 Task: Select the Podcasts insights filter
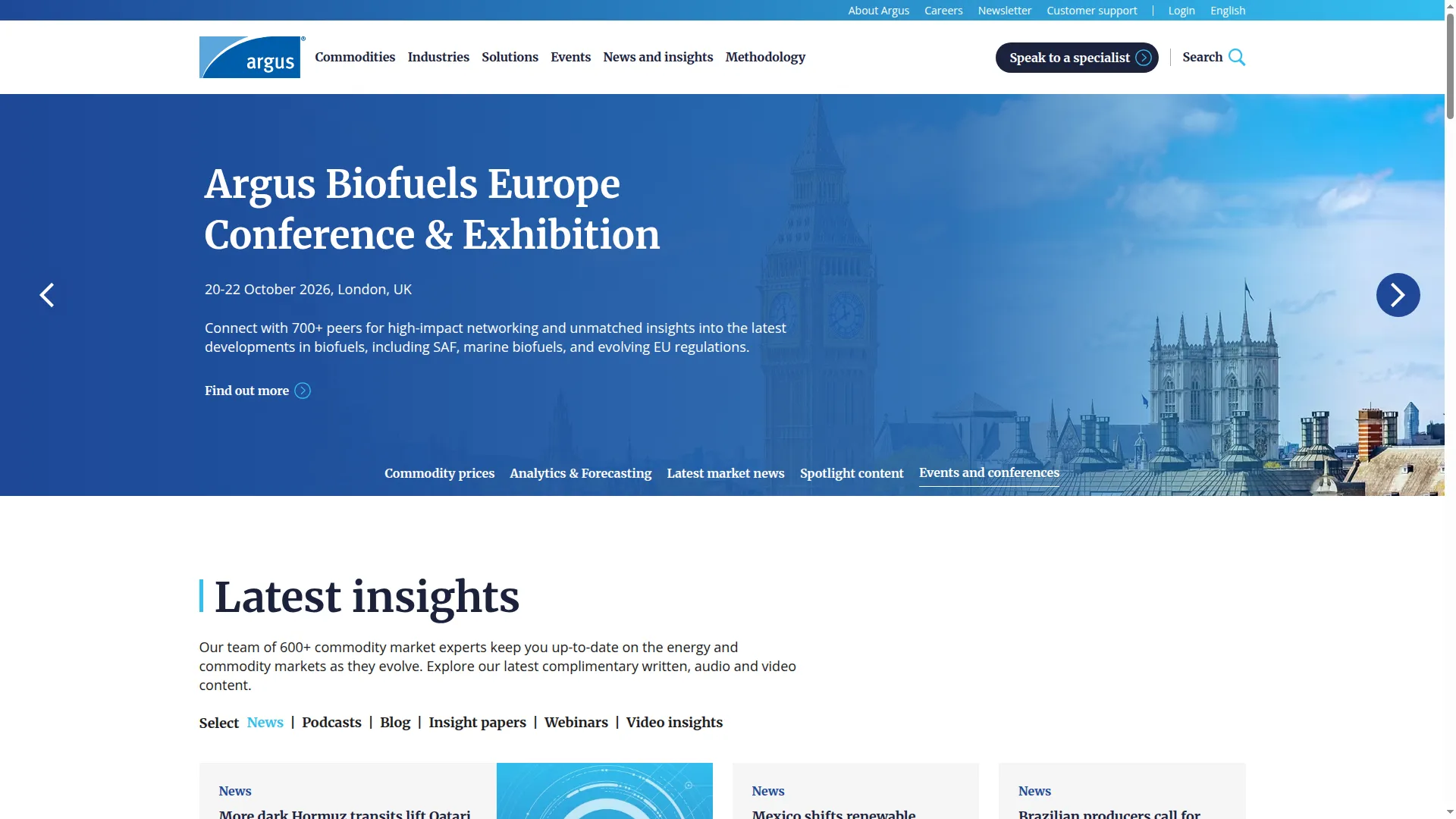[331, 723]
